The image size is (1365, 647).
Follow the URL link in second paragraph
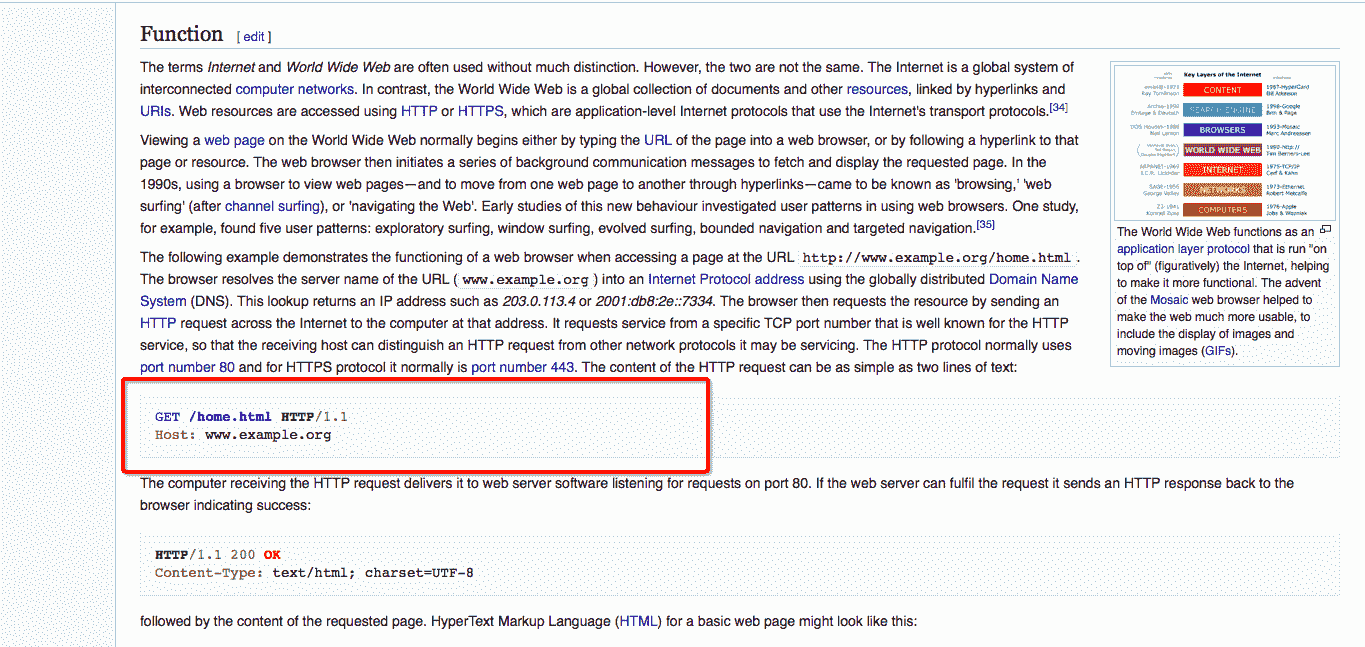pyautogui.click(x=657, y=140)
